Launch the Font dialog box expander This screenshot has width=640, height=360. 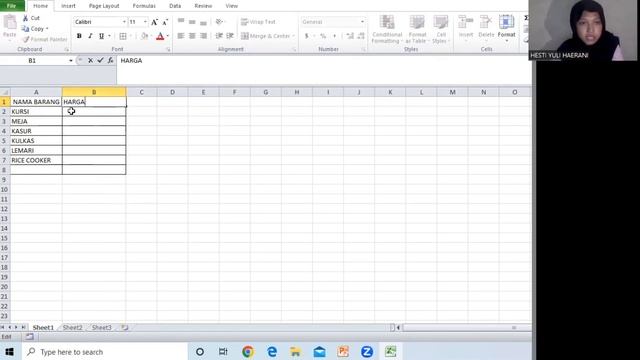coord(168,49)
